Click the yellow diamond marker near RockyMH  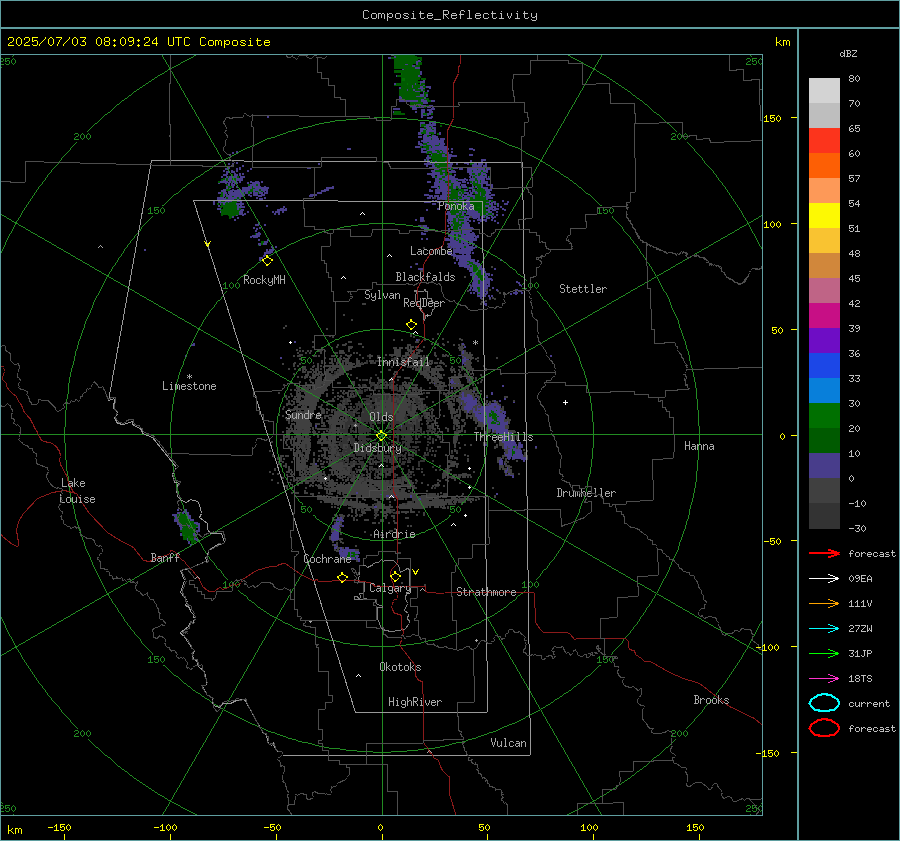click(267, 261)
